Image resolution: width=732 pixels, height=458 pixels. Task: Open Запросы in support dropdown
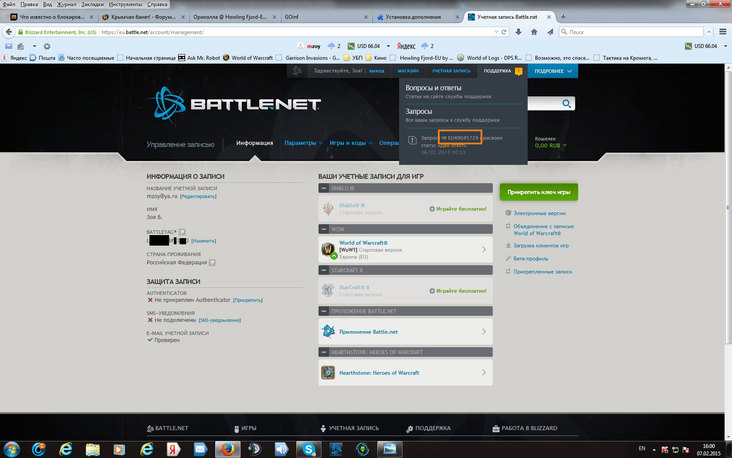[419, 112]
